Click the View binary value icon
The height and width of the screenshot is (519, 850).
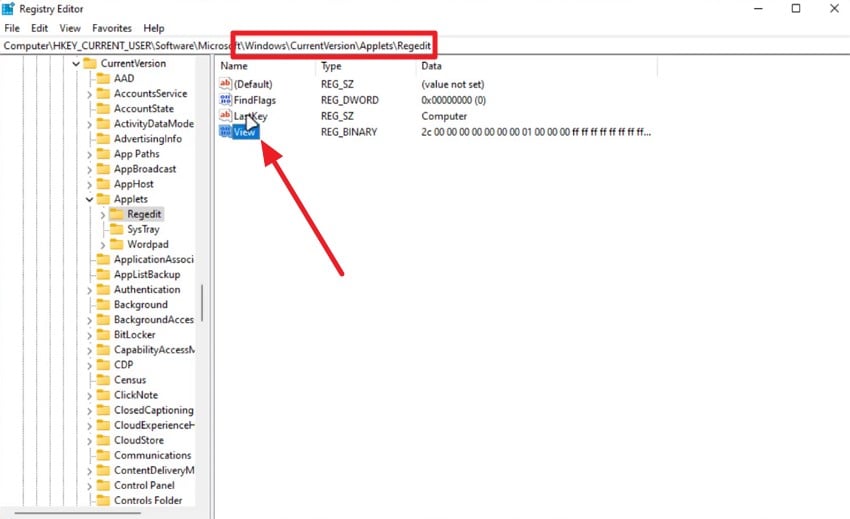pyautogui.click(x=225, y=132)
